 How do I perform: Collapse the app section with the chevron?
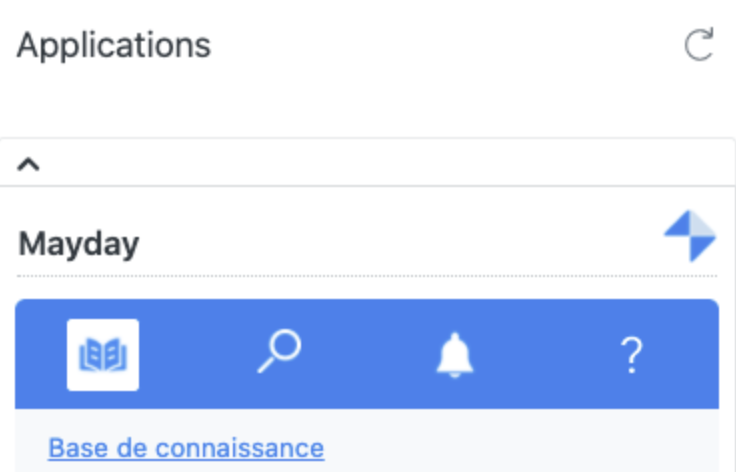29,163
